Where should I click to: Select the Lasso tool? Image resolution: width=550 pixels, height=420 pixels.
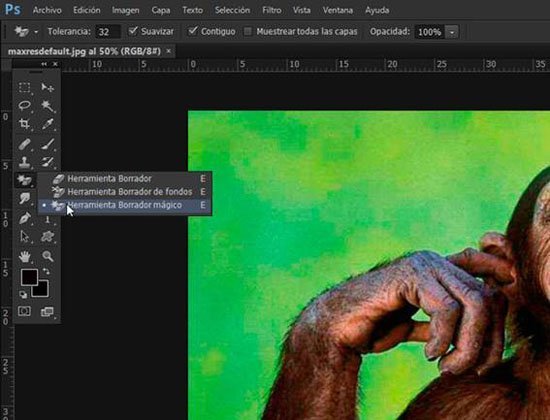pos(24,106)
